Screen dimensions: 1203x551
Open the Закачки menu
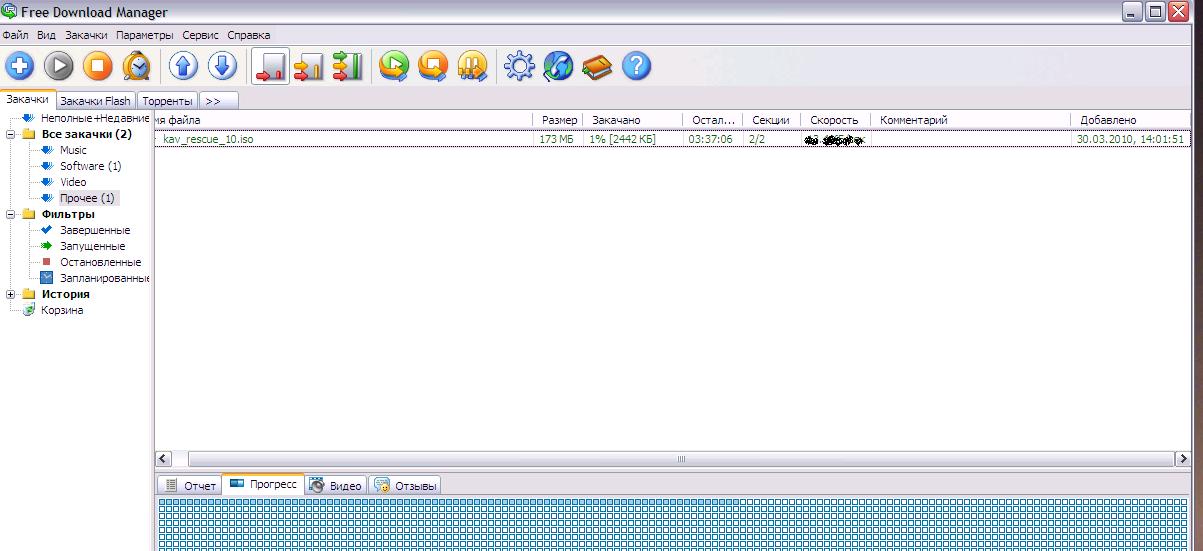[x=86, y=35]
